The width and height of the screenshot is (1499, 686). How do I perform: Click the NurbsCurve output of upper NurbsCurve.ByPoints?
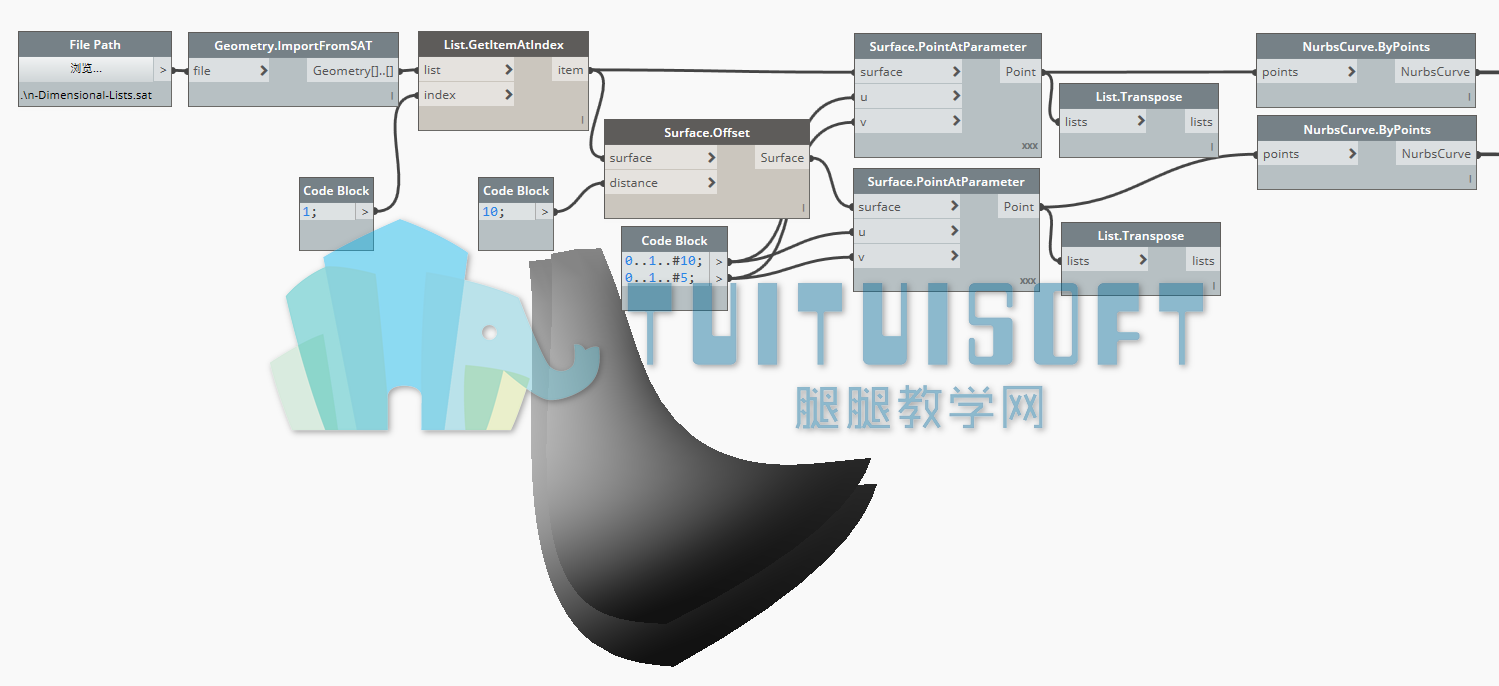click(x=1435, y=72)
